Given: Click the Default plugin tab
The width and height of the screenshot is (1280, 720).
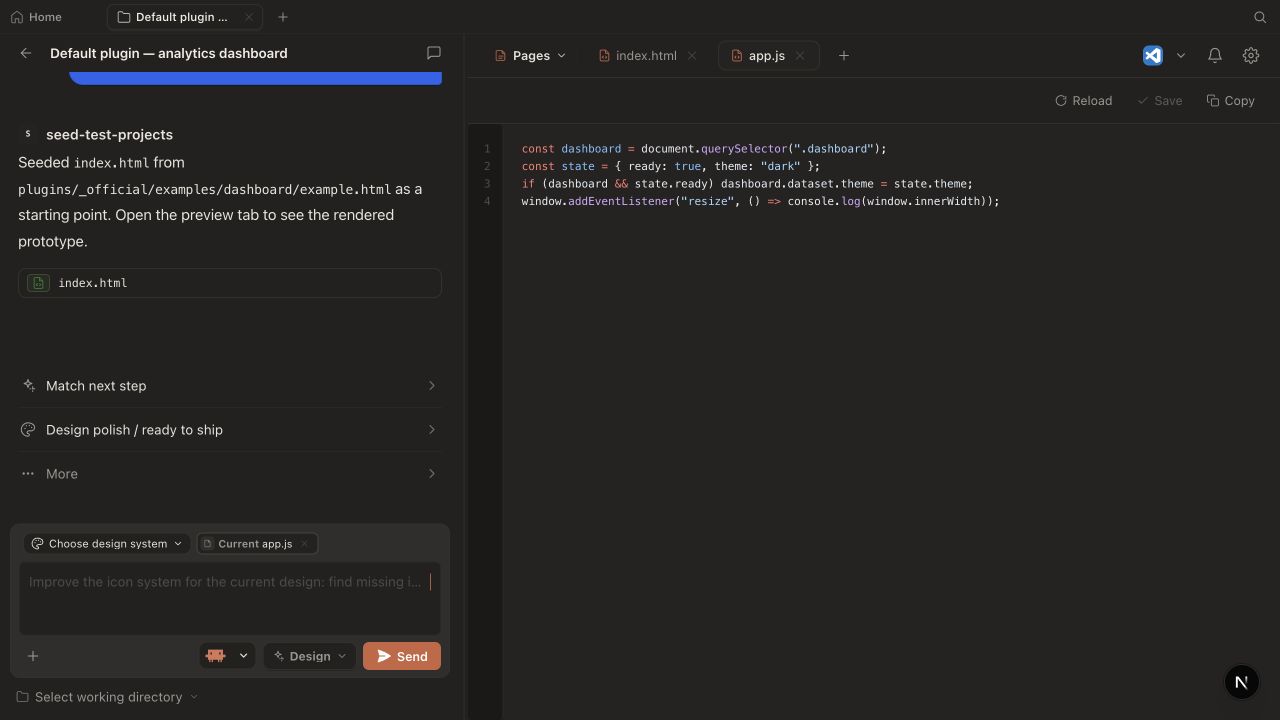Looking at the screenshot, I should tap(185, 17).
